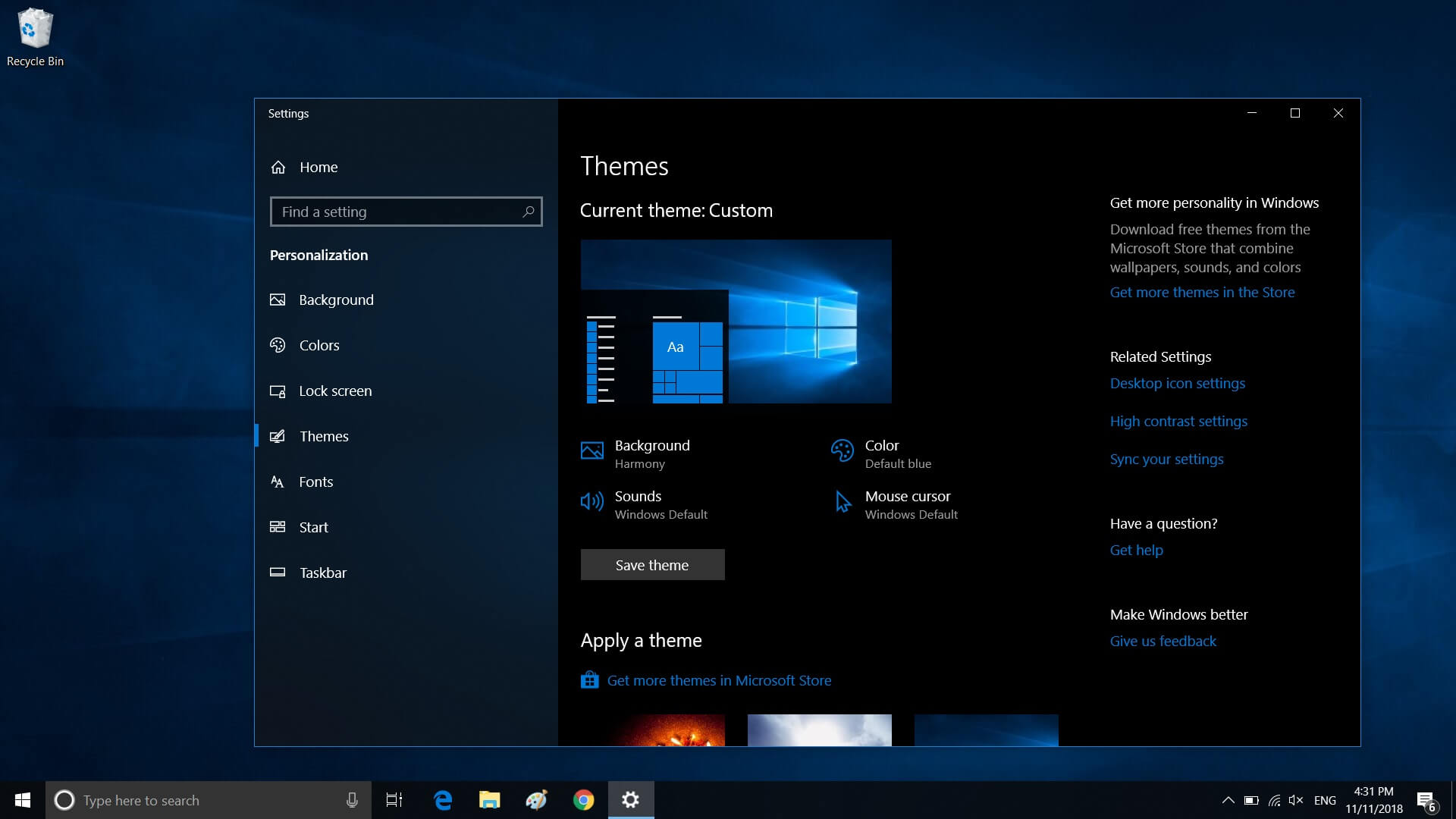Click the Colors palette icon in sidebar

pos(278,345)
